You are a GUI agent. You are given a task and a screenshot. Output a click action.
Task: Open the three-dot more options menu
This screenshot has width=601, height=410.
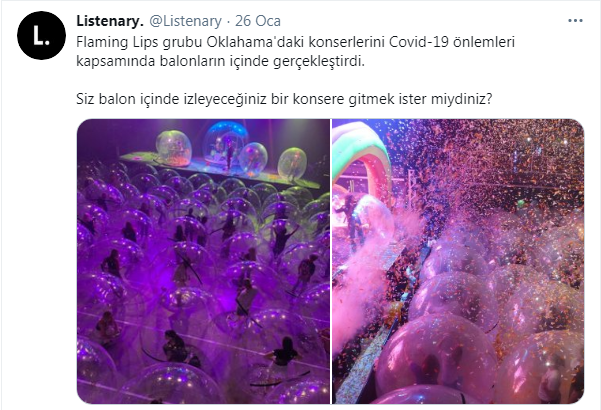(x=575, y=21)
